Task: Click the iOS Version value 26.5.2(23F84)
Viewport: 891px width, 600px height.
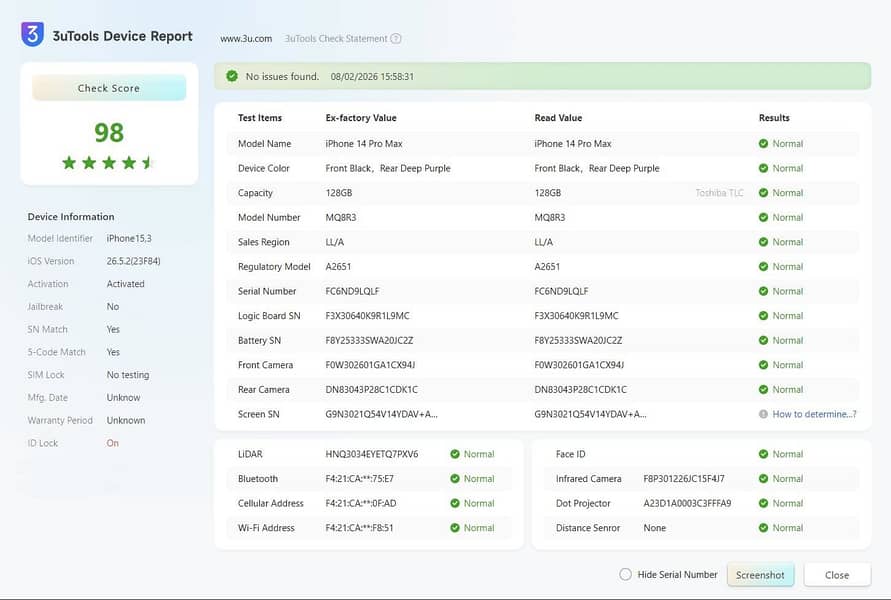Action: pos(134,261)
